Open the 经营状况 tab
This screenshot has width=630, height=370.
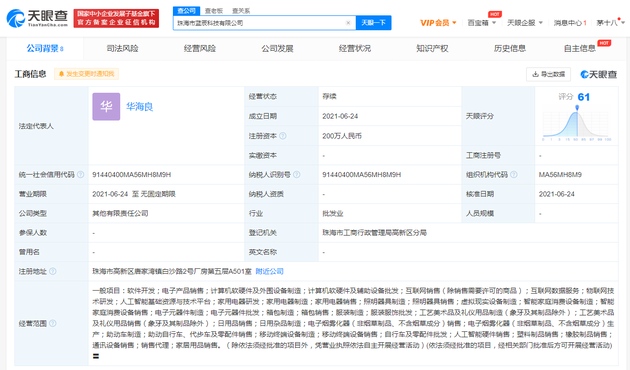click(x=355, y=49)
